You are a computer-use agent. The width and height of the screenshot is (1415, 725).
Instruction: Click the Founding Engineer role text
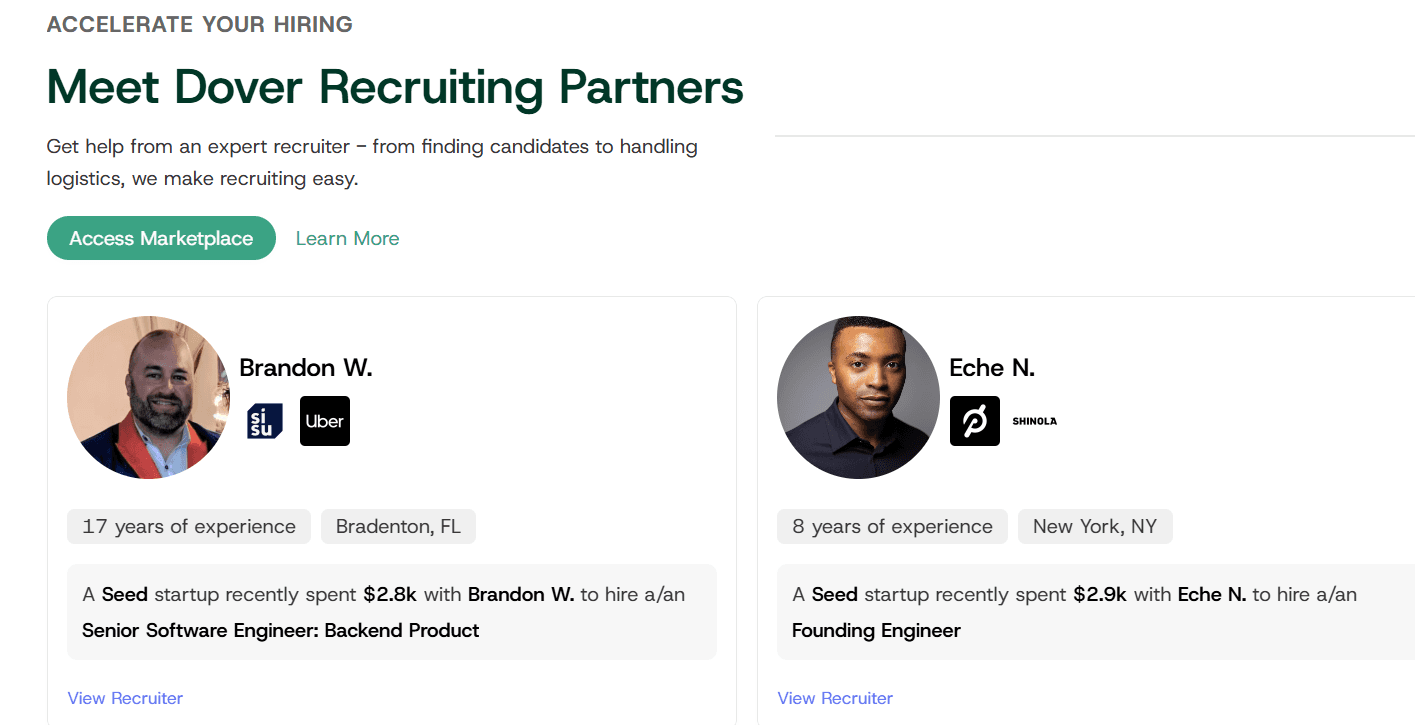pos(876,631)
